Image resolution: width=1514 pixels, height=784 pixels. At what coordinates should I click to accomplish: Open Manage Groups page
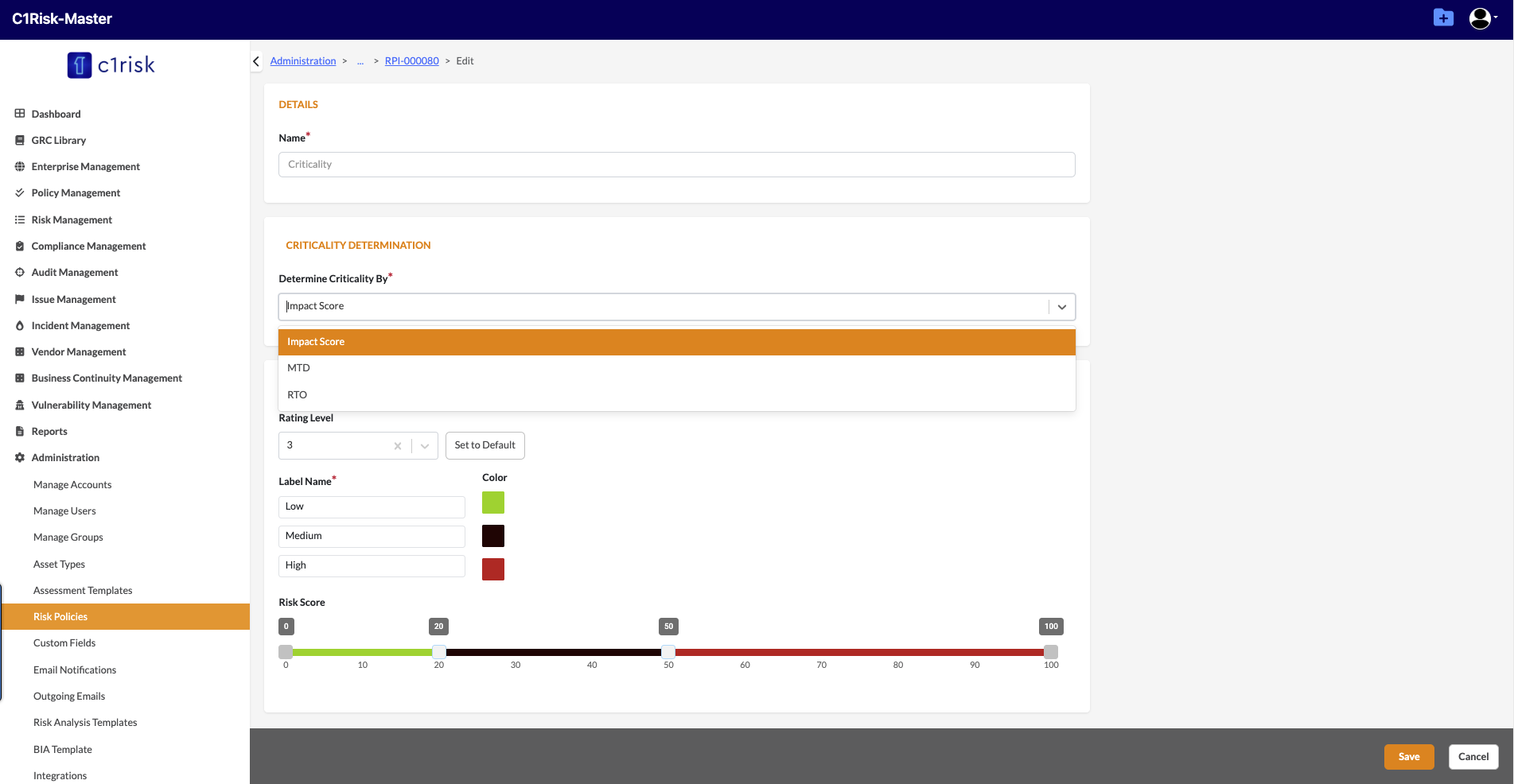coord(68,537)
